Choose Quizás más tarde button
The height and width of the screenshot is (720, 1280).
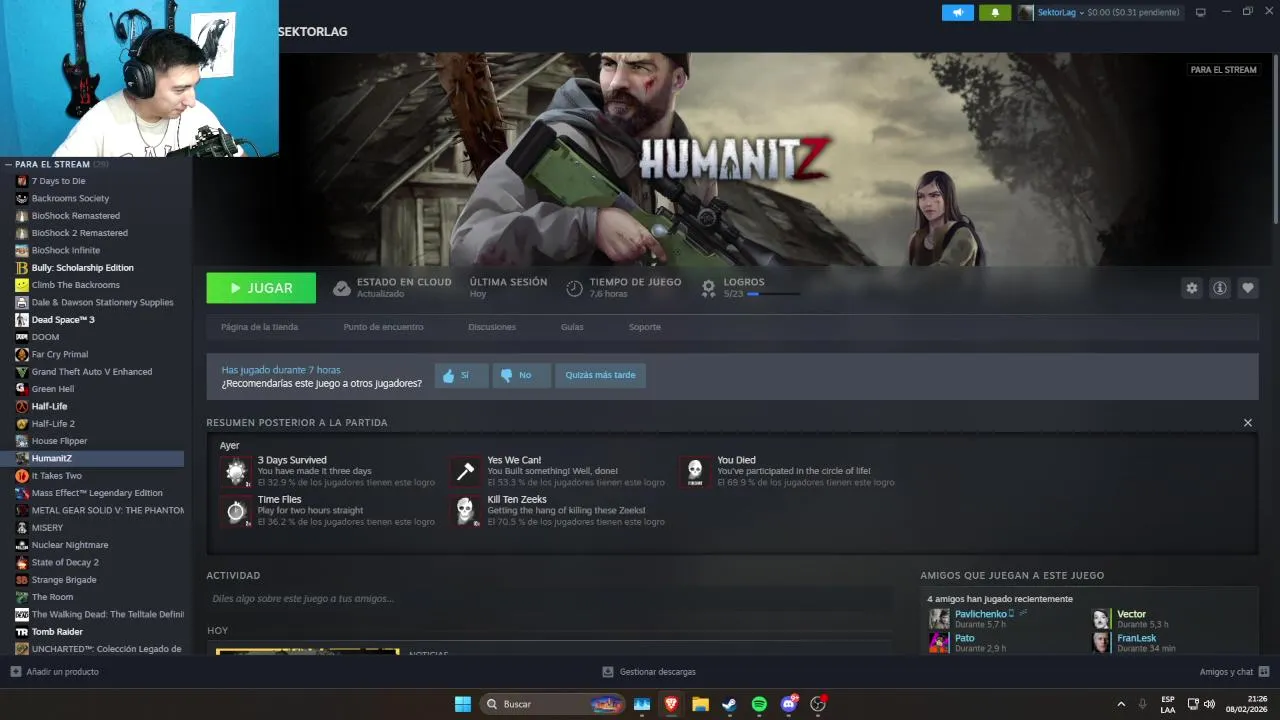coord(600,375)
